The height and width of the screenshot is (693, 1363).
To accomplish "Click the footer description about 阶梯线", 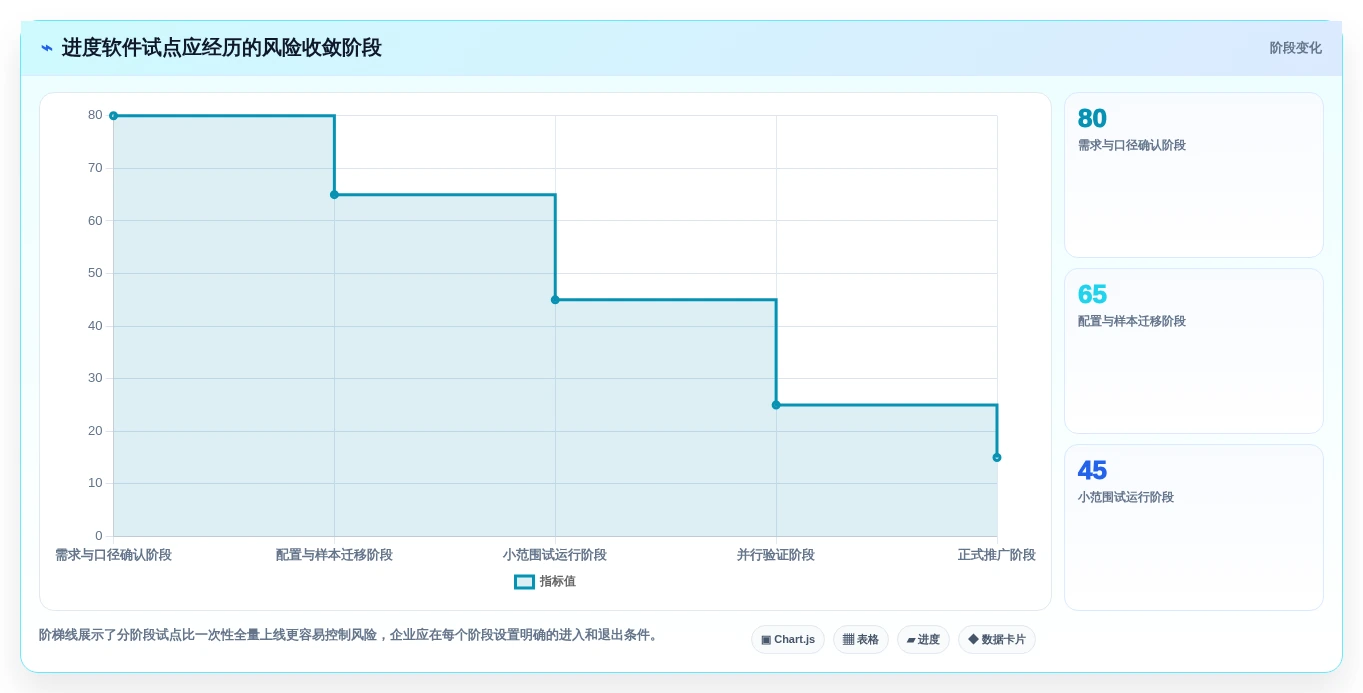I will coord(350,635).
